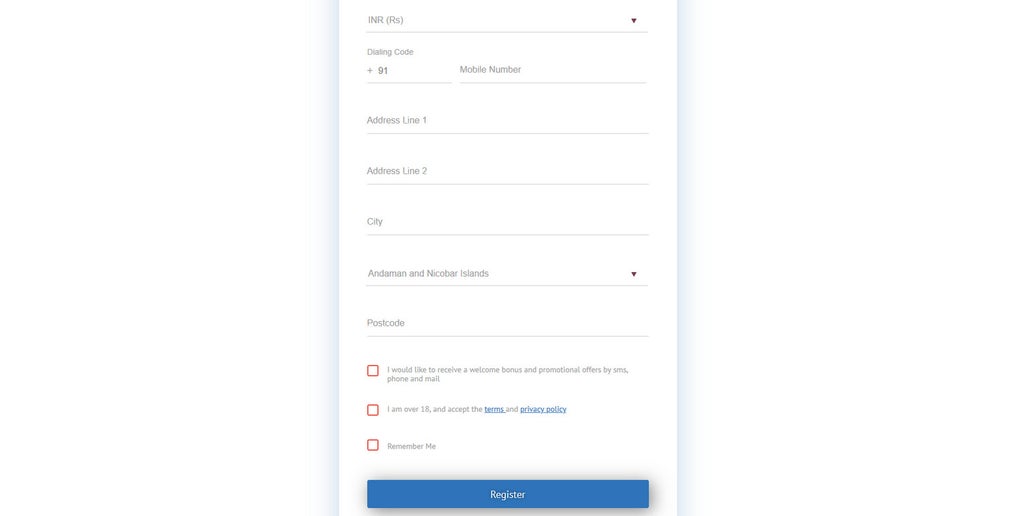
Task: Click the plus sign before dialing code
Action: click(370, 71)
